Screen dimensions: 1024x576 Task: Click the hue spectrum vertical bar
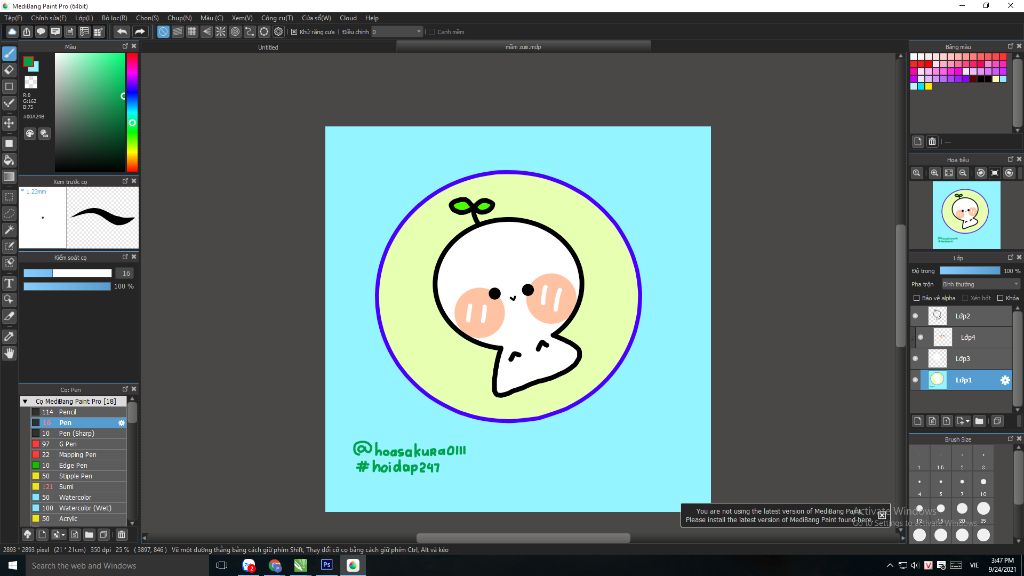(x=132, y=112)
